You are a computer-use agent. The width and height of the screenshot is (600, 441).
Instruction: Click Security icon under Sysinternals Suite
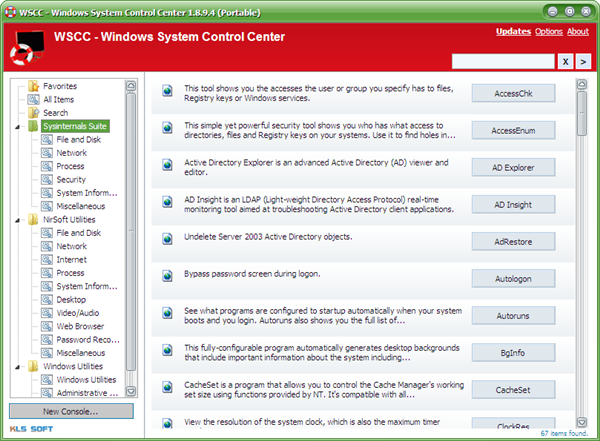point(47,180)
